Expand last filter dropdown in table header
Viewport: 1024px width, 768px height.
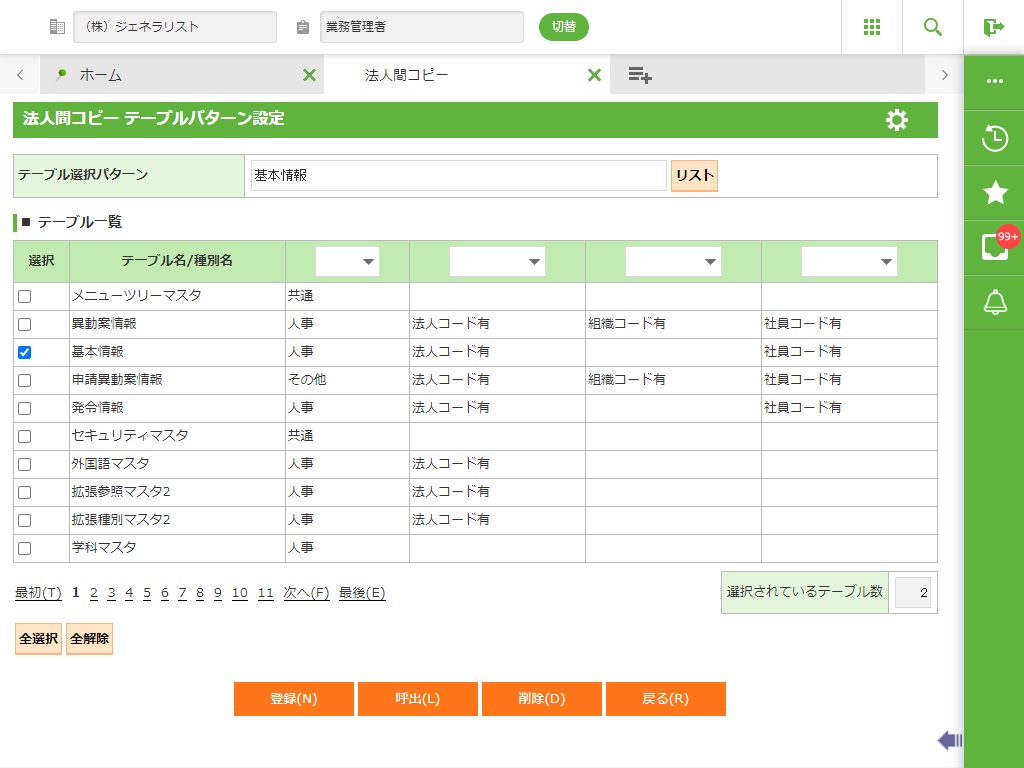pos(849,262)
